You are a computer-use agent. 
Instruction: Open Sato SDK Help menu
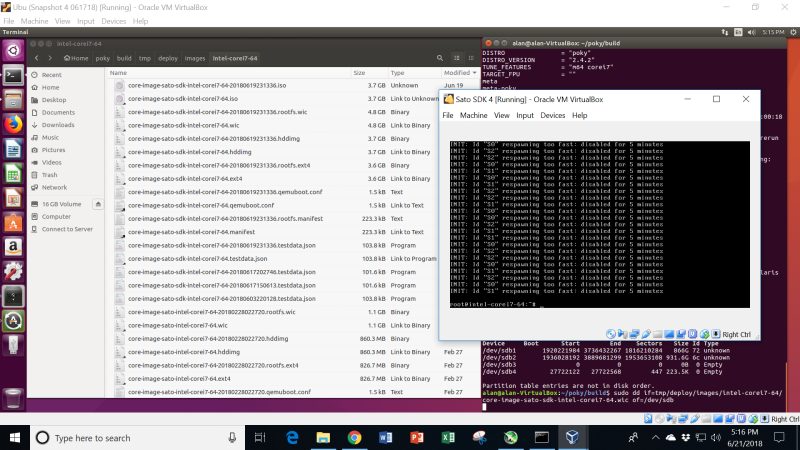[580, 115]
